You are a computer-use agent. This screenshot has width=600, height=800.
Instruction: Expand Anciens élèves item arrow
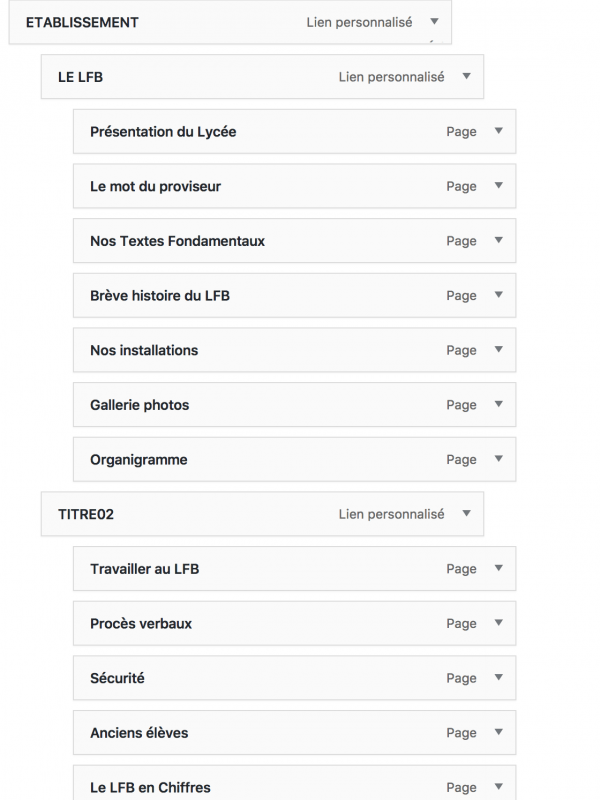[x=498, y=732]
